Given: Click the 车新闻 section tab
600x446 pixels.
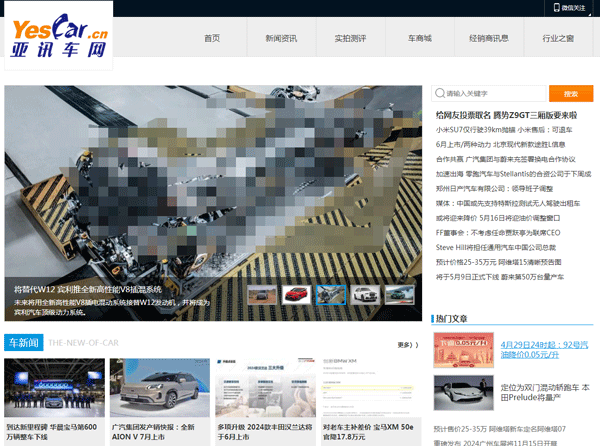Looking at the screenshot, I should tap(24, 342).
